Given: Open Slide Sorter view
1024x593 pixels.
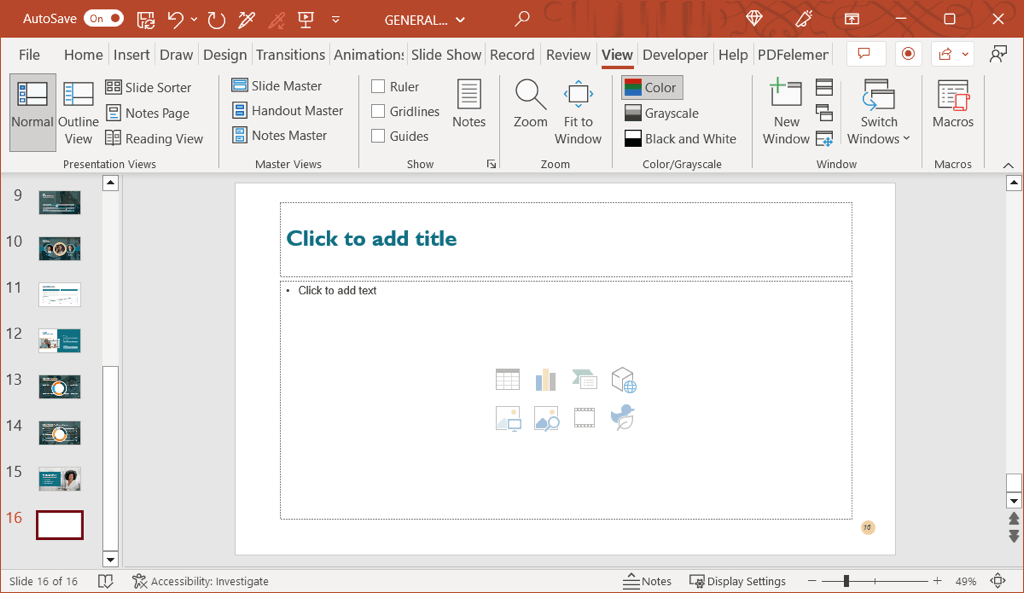Looking at the screenshot, I should (148, 87).
